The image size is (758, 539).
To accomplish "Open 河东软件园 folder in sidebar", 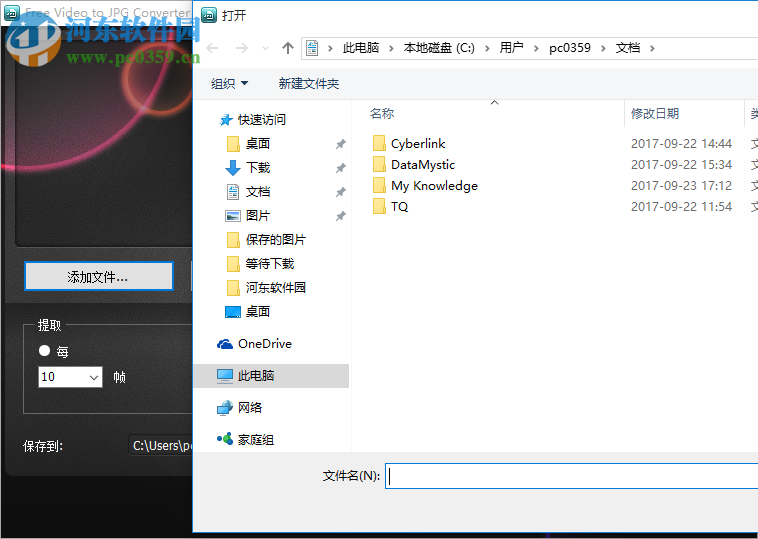I will pos(276,288).
